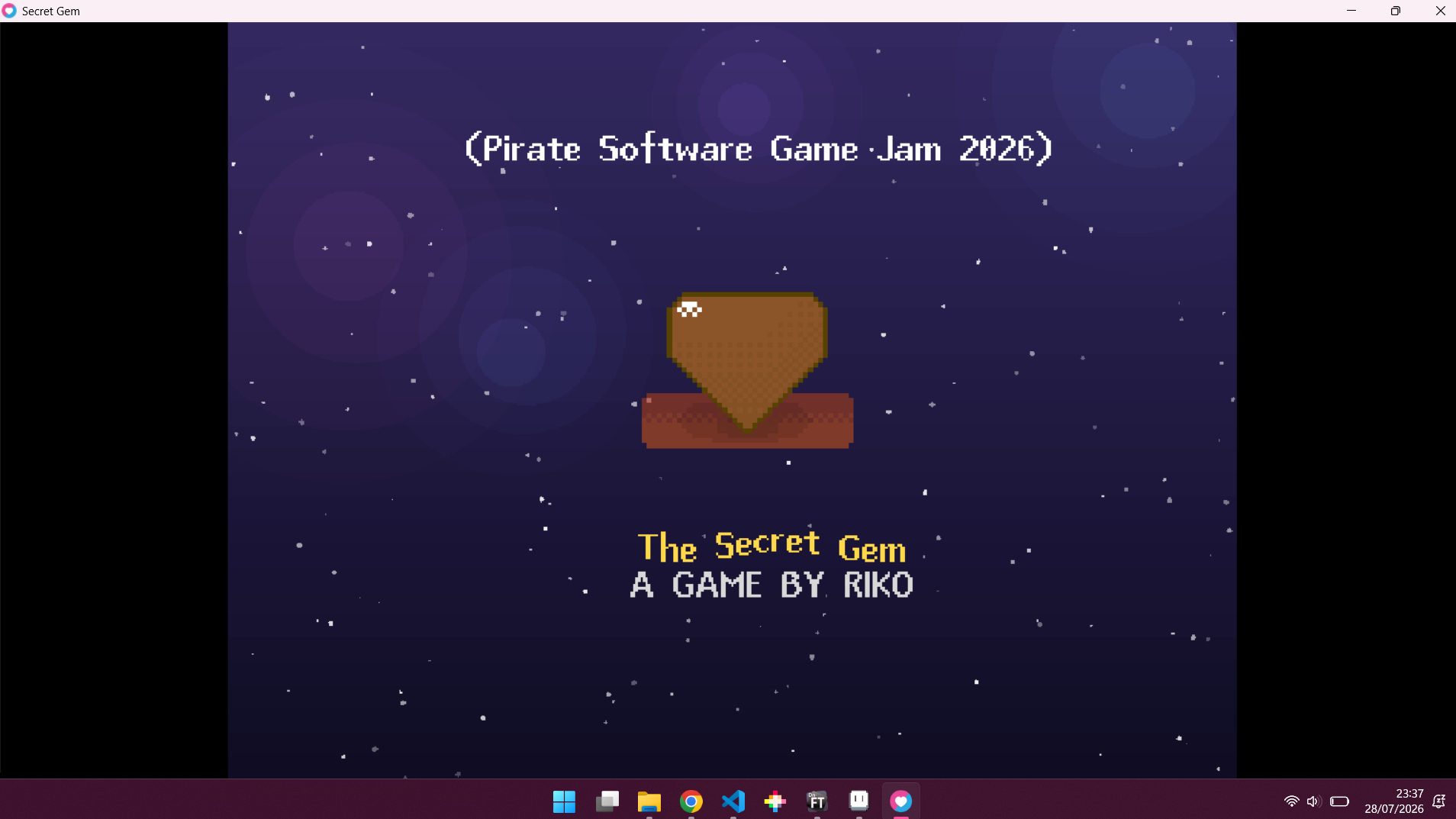
Task: Switch to Google Chrome on the taskbar
Action: click(691, 801)
